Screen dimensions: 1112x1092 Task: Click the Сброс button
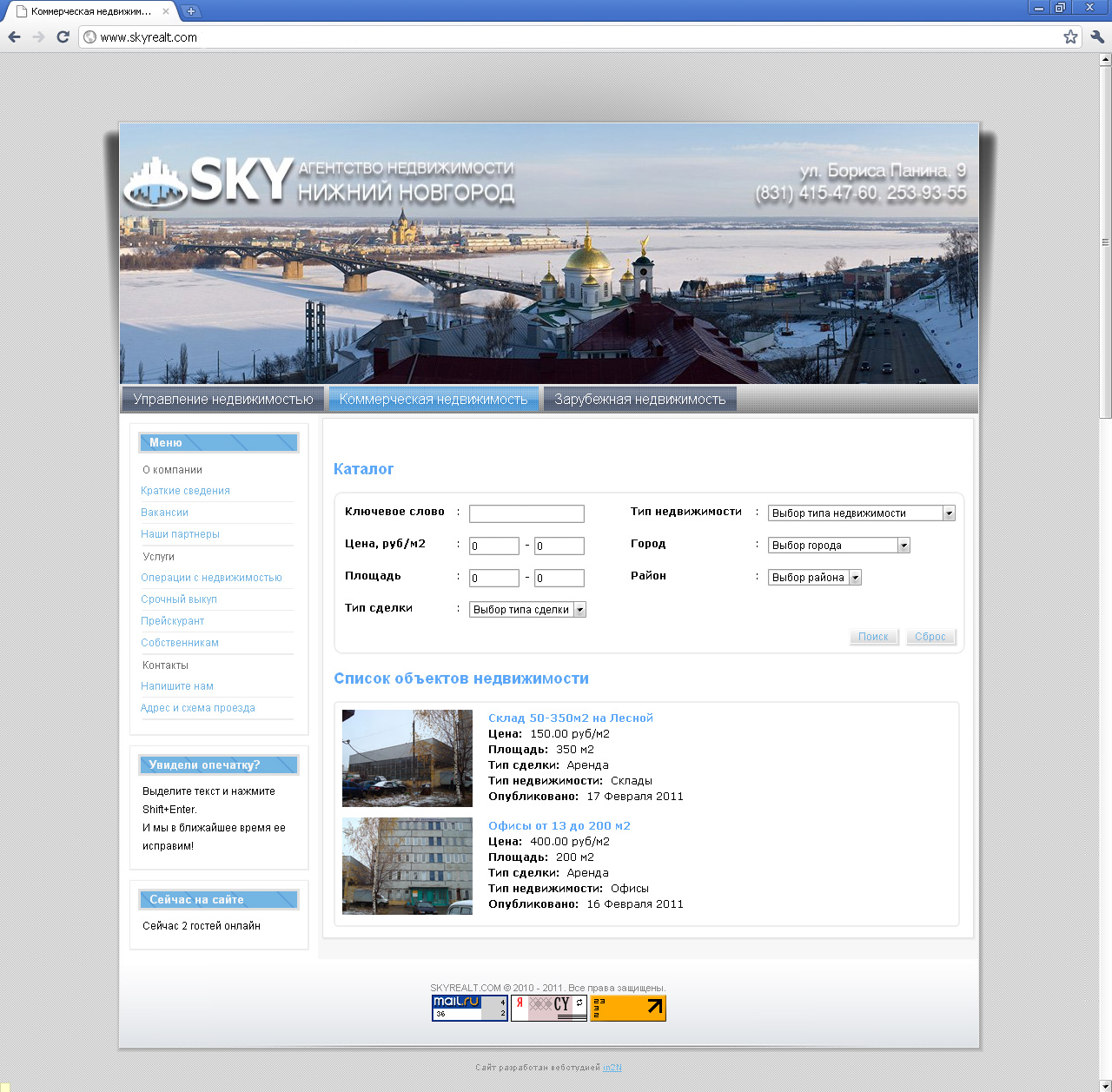[930, 637]
